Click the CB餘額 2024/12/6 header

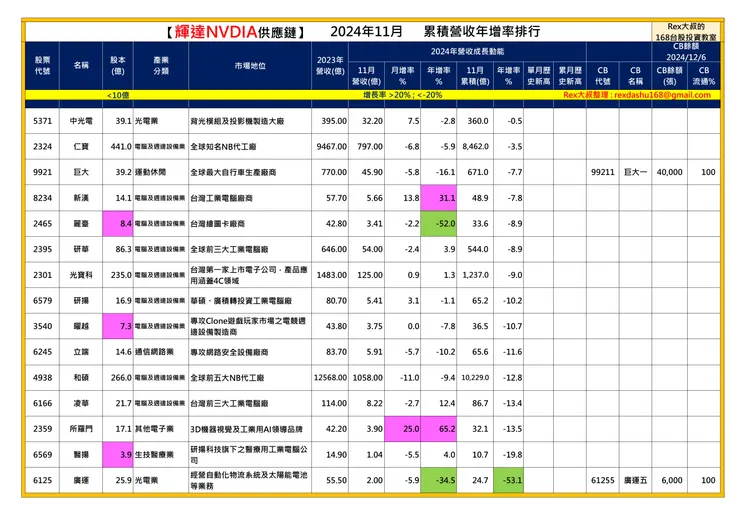click(x=686, y=52)
